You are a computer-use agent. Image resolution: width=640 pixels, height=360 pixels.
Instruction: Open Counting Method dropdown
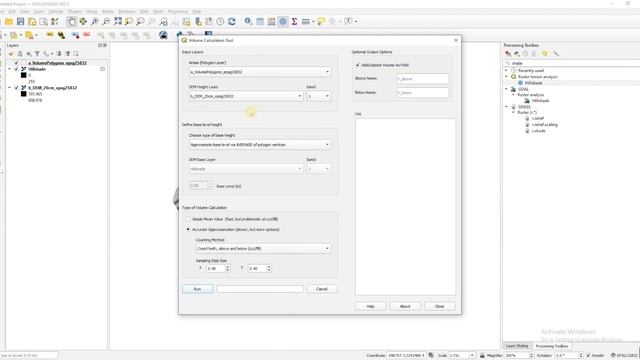(x=263, y=248)
